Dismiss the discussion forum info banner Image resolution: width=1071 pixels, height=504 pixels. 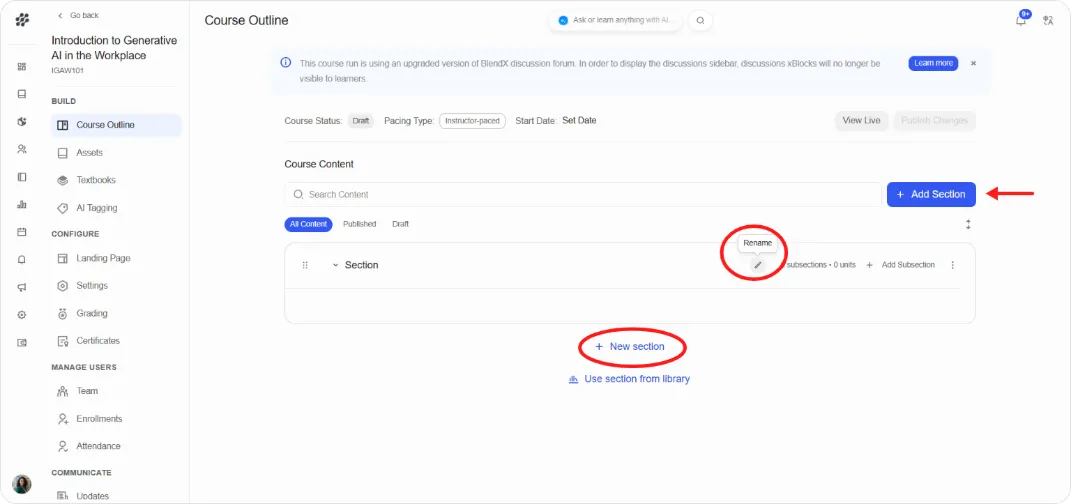973,63
